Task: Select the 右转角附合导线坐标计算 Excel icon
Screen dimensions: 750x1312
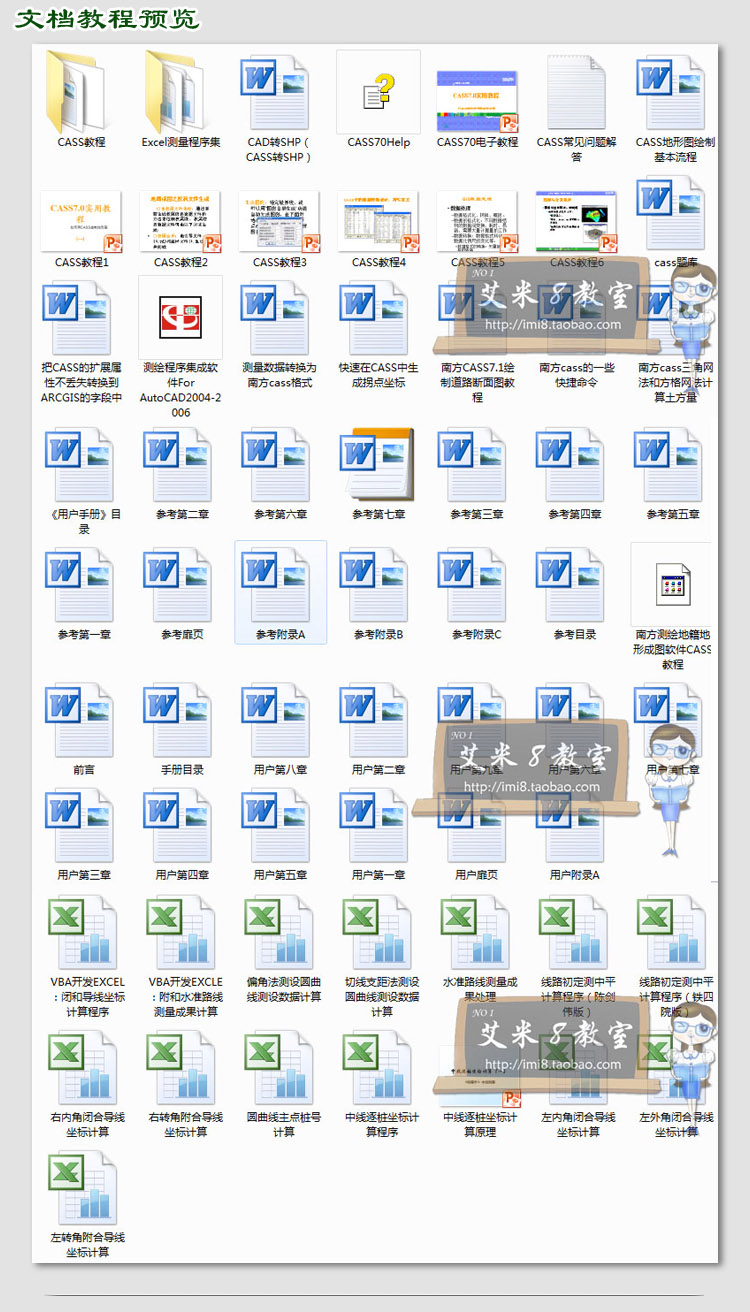Action: pyautogui.click(x=182, y=1069)
